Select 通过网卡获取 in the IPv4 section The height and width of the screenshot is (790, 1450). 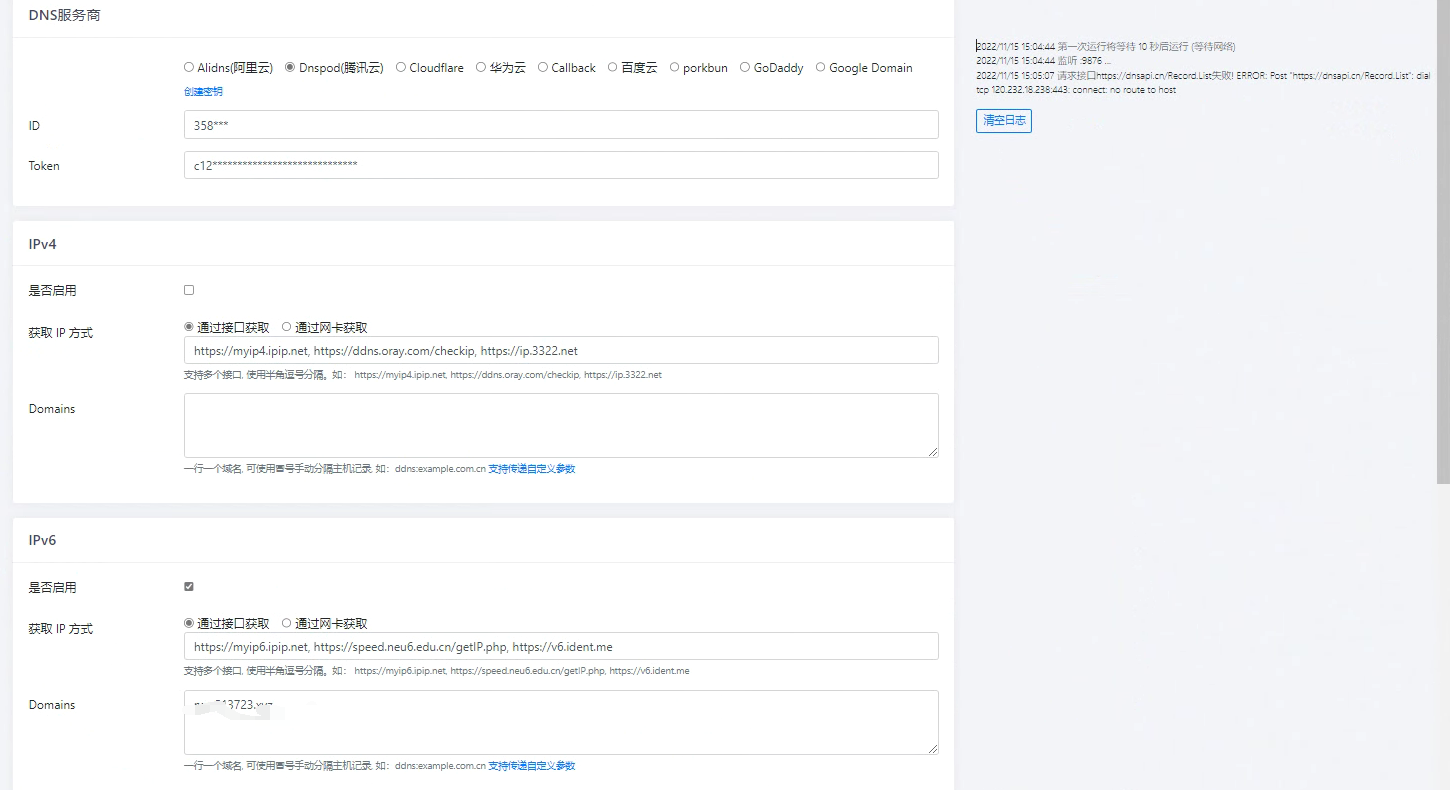(x=287, y=326)
